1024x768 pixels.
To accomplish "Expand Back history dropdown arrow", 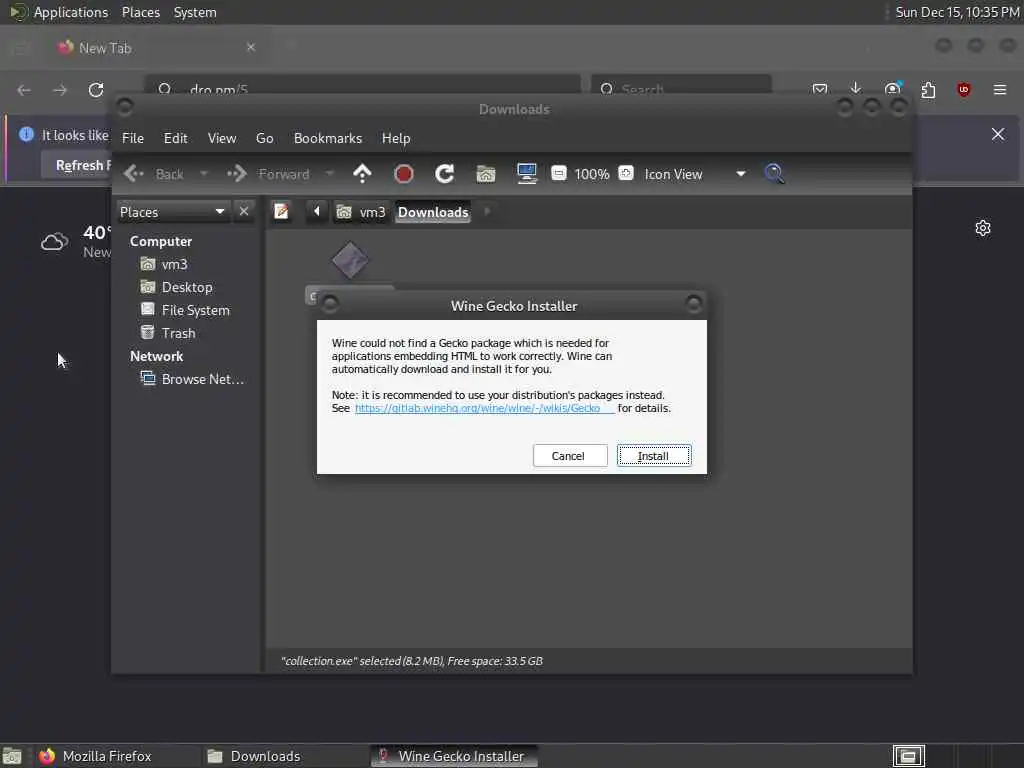I will click(204, 174).
